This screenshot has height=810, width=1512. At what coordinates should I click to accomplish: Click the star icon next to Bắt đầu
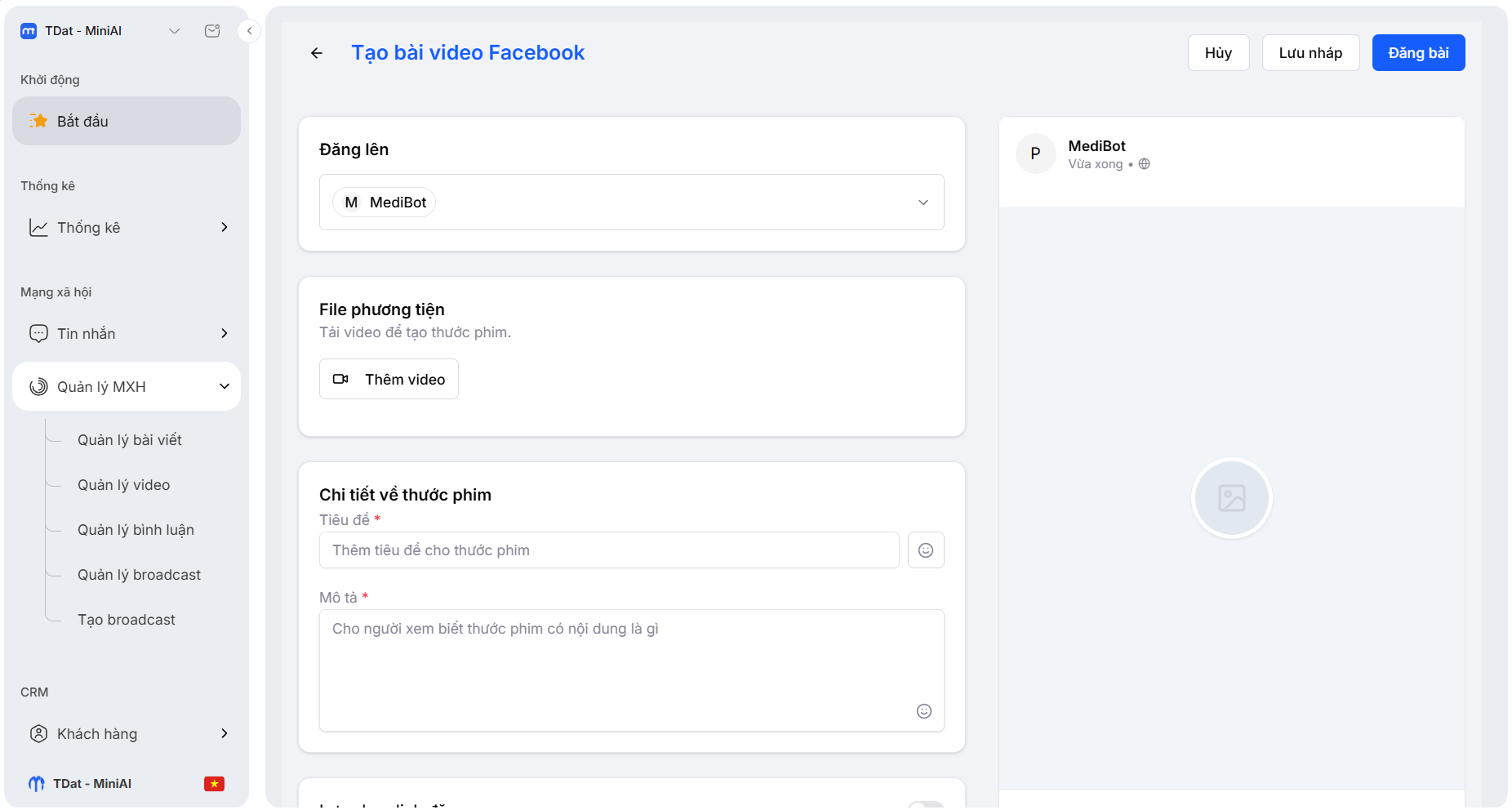tap(38, 121)
